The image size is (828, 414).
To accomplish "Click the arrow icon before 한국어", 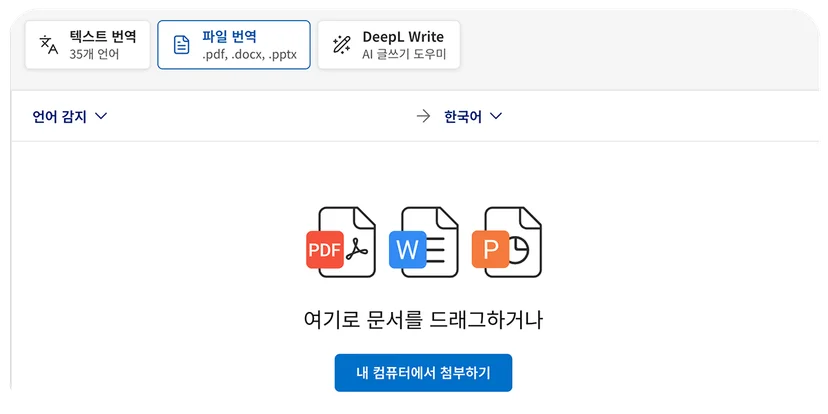I will [424, 117].
